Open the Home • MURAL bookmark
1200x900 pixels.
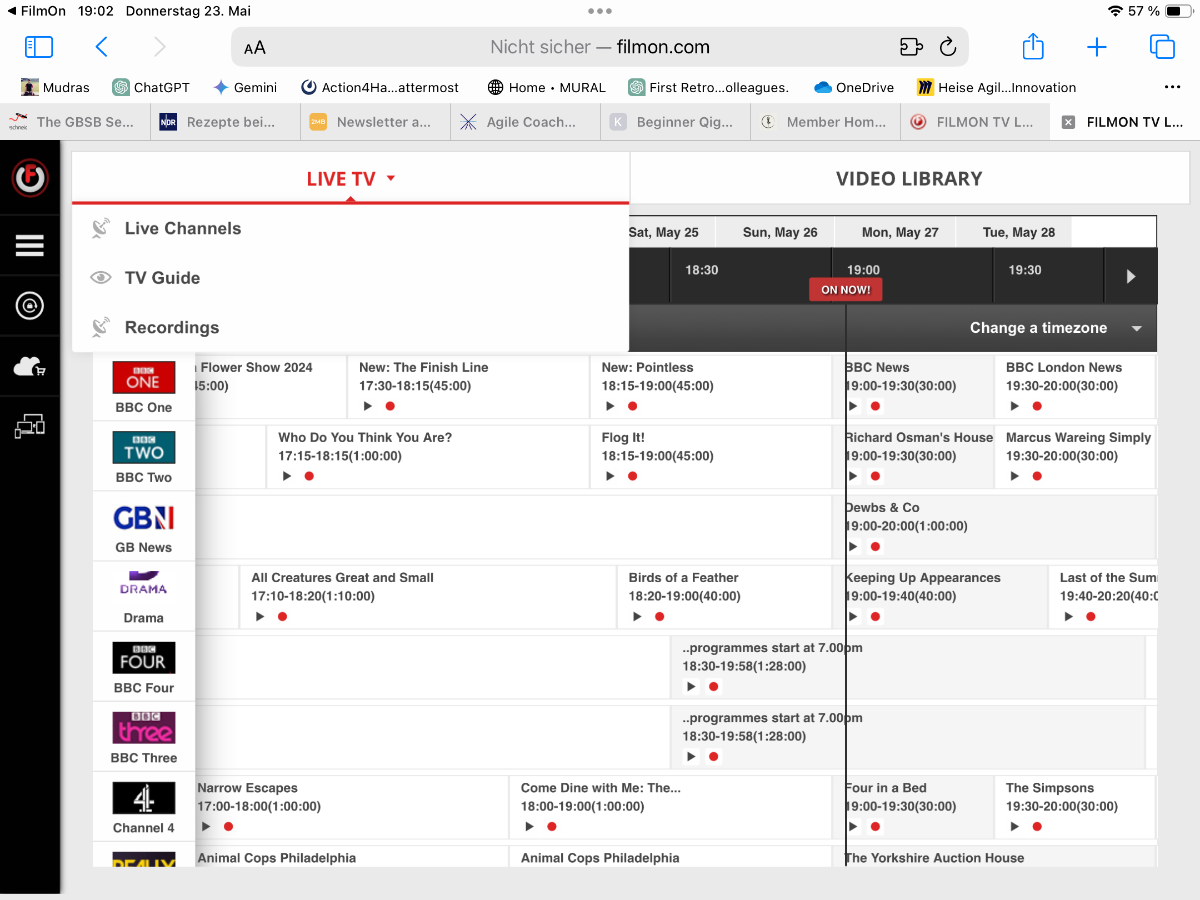pyautogui.click(x=546, y=87)
